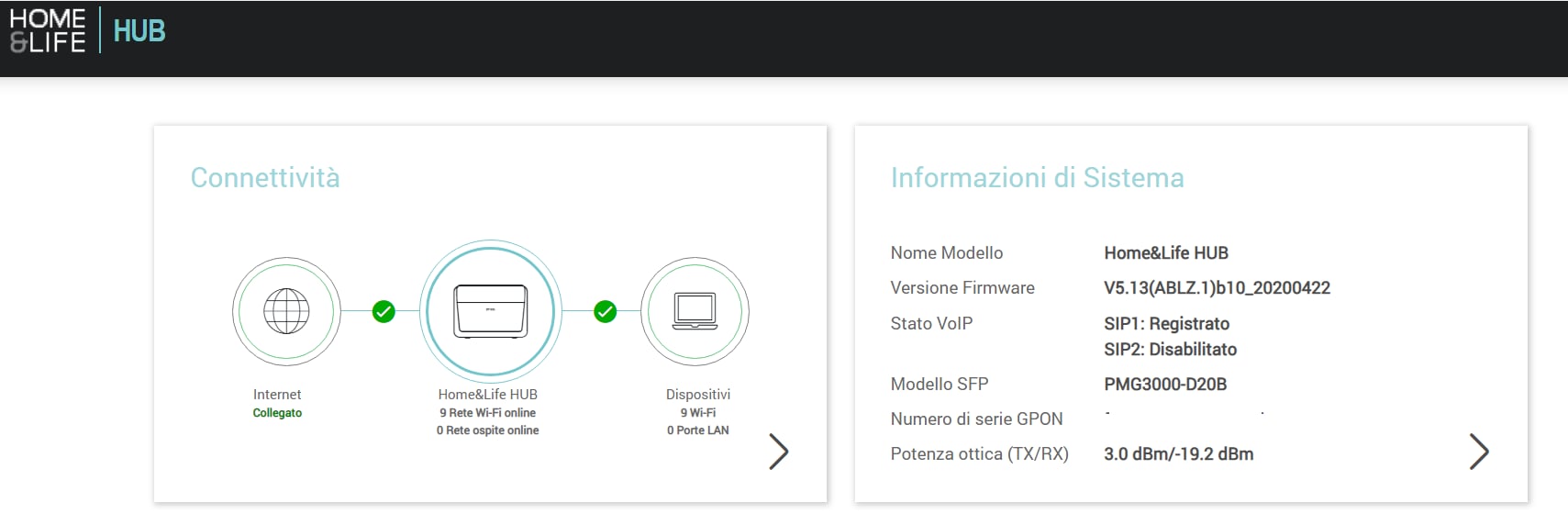The height and width of the screenshot is (525, 1568).
Task: Click the Stato VoIP label
Action: pyautogui.click(x=931, y=323)
